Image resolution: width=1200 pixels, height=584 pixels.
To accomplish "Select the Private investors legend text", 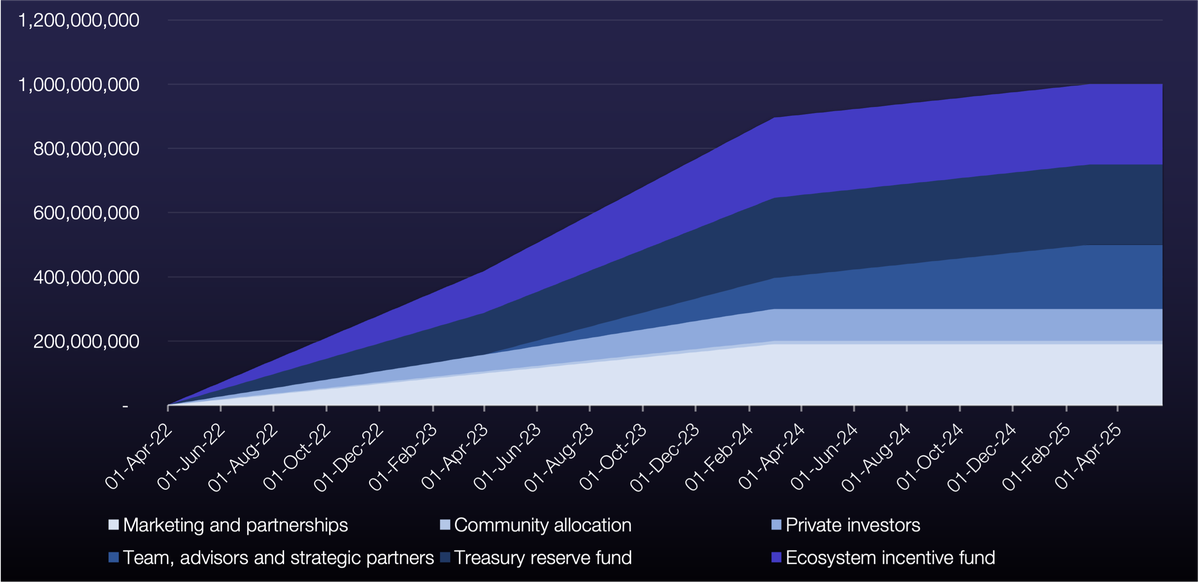I will pyautogui.click(x=853, y=525).
